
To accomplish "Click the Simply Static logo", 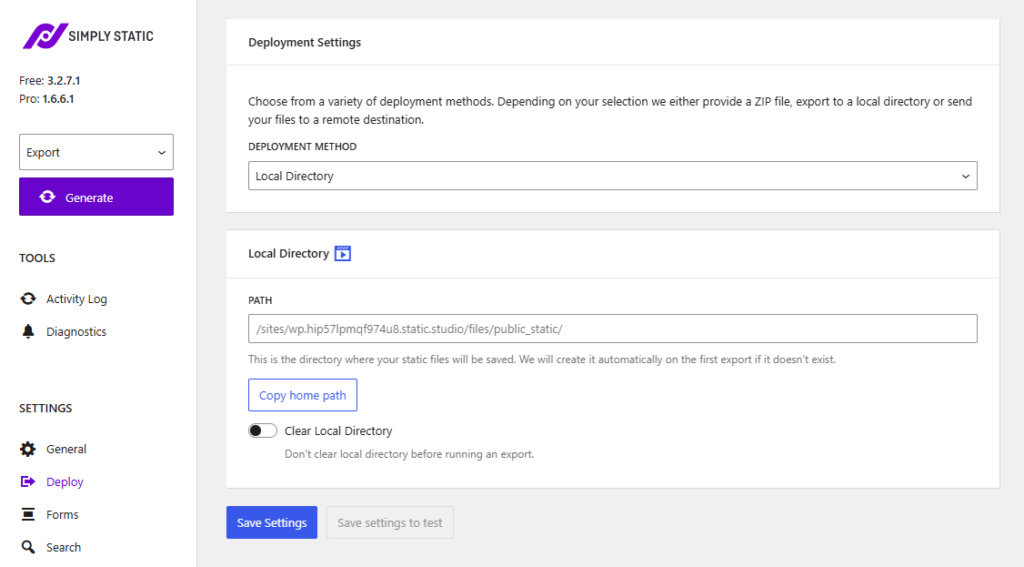I will click(88, 36).
